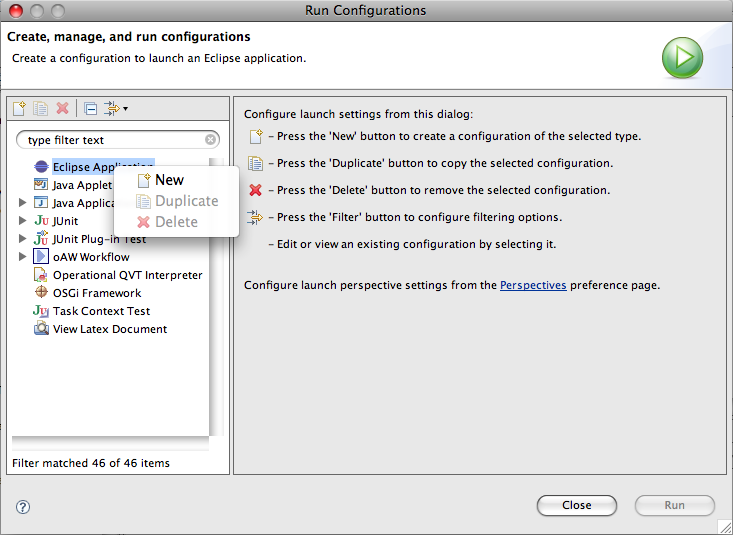Expand the Java Application node
This screenshot has width=733, height=535.
pos(22,202)
